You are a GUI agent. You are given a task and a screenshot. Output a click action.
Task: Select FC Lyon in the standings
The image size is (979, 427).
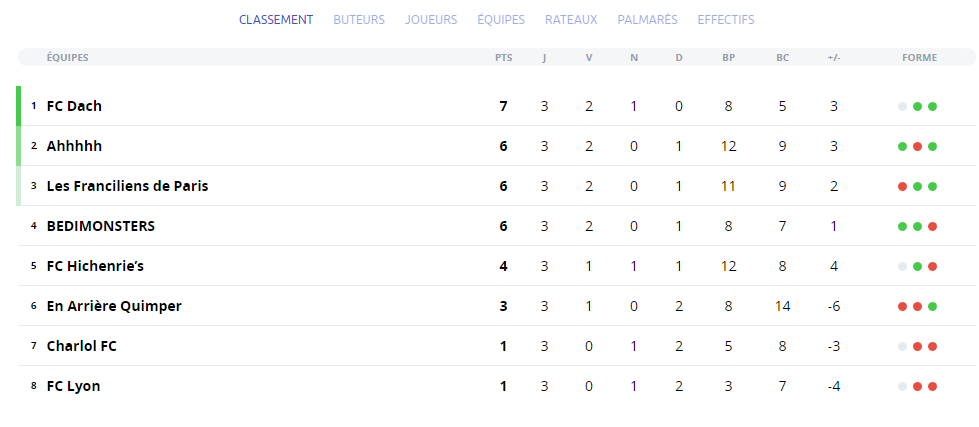click(x=74, y=386)
